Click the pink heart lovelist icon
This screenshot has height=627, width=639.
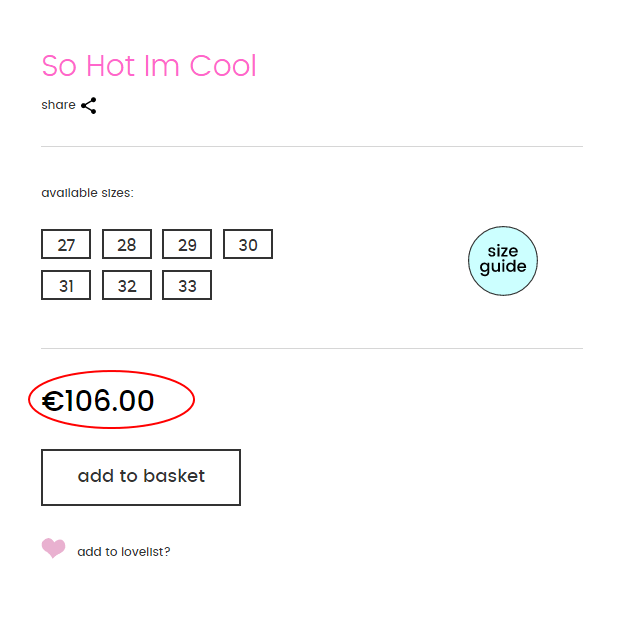tap(53, 548)
